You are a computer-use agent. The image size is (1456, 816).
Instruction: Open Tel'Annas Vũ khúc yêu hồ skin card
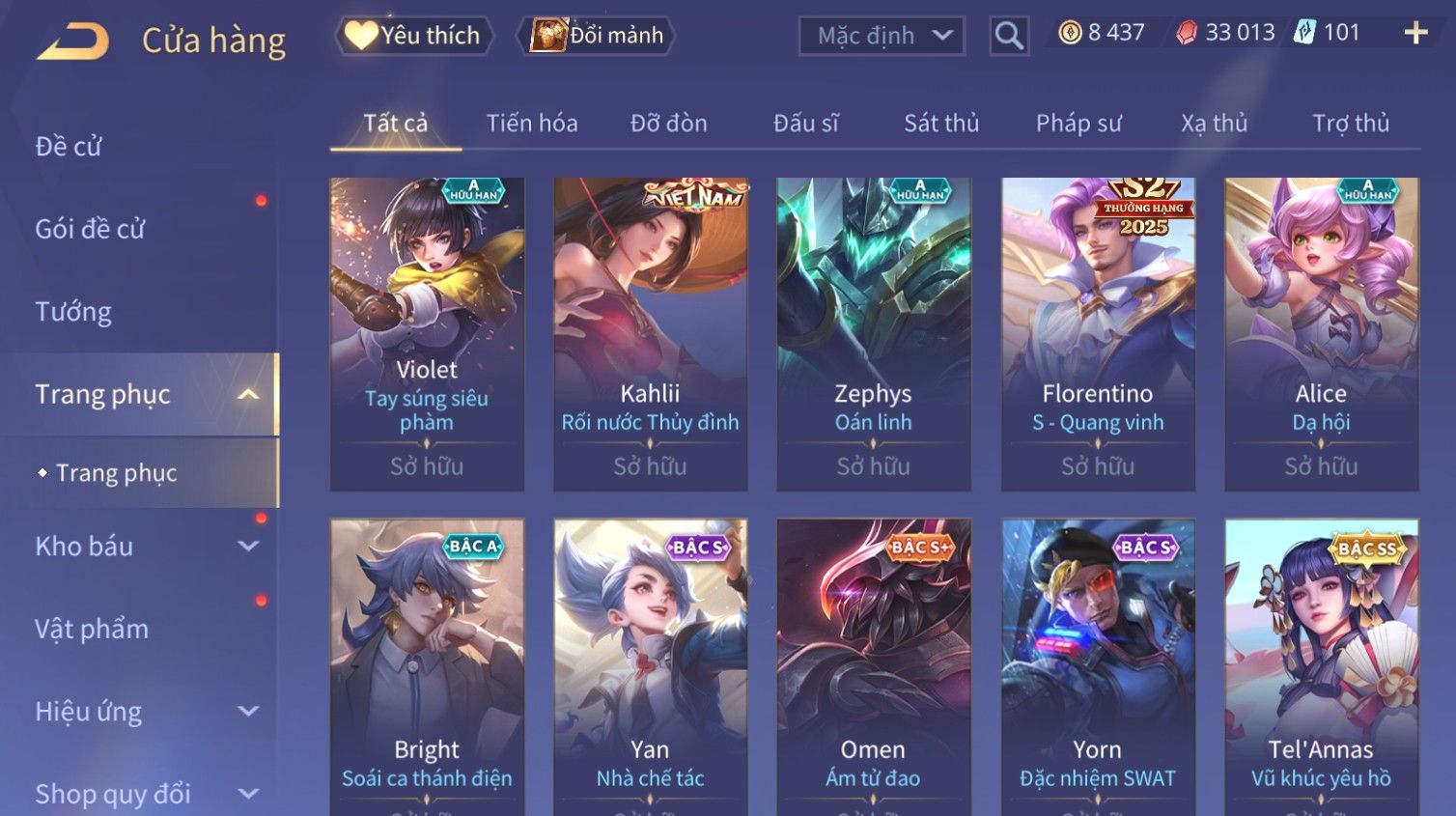[x=1322, y=667]
